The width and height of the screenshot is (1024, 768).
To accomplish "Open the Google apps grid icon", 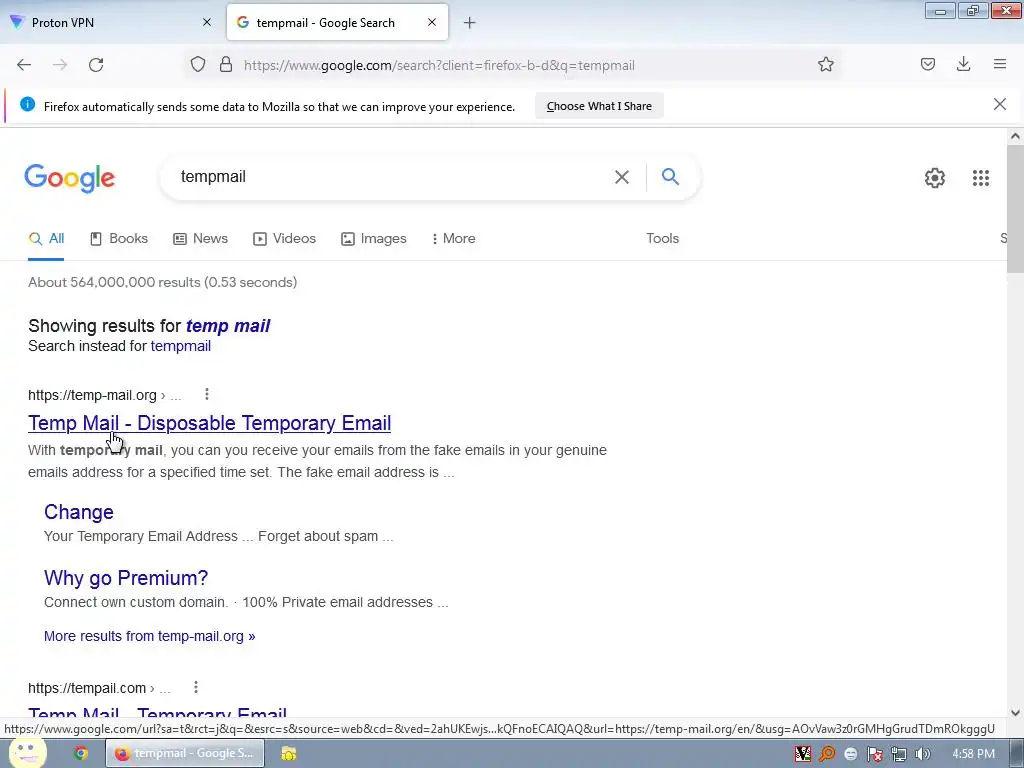I will [x=980, y=178].
